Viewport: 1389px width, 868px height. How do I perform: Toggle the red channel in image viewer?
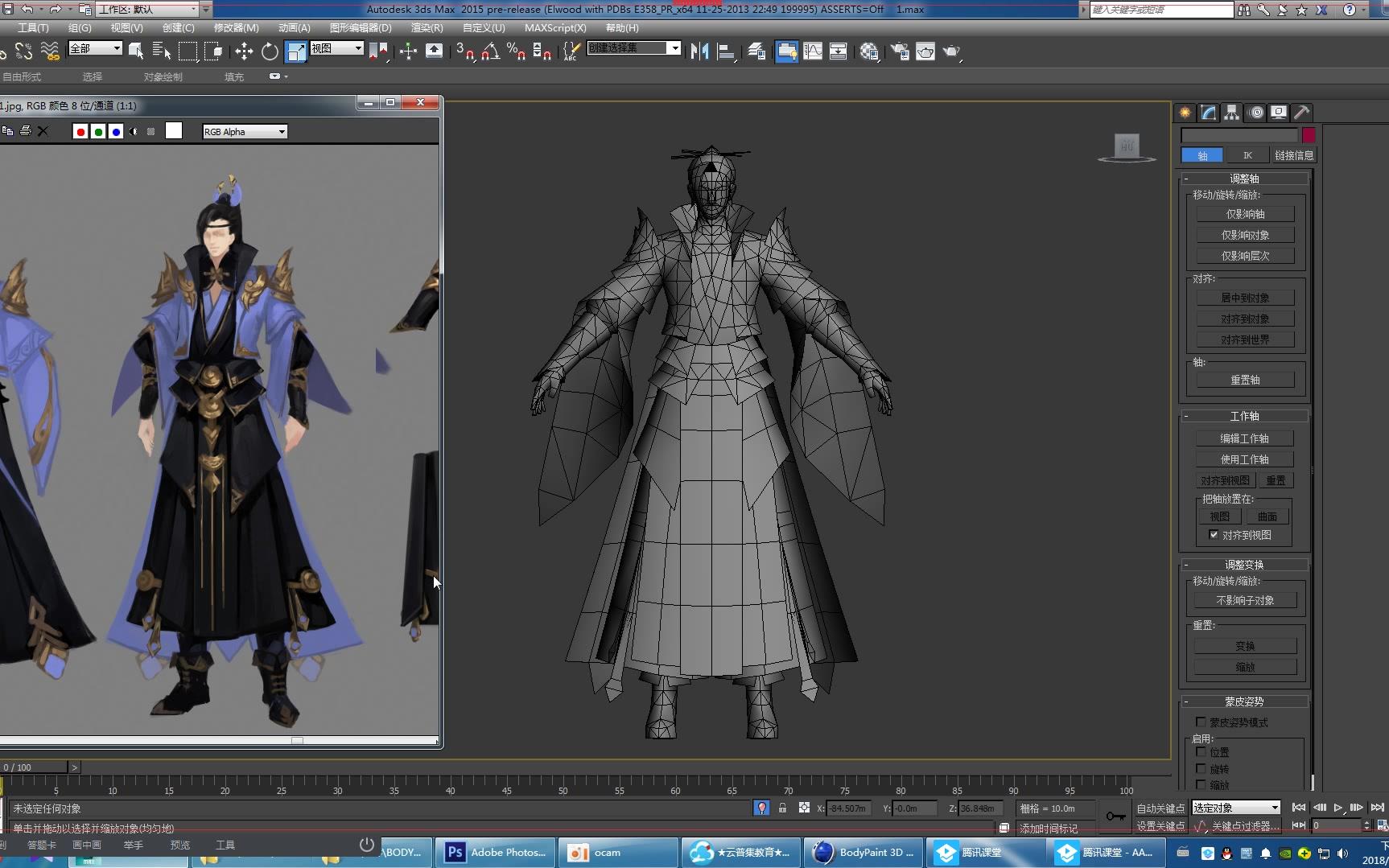pos(80,131)
